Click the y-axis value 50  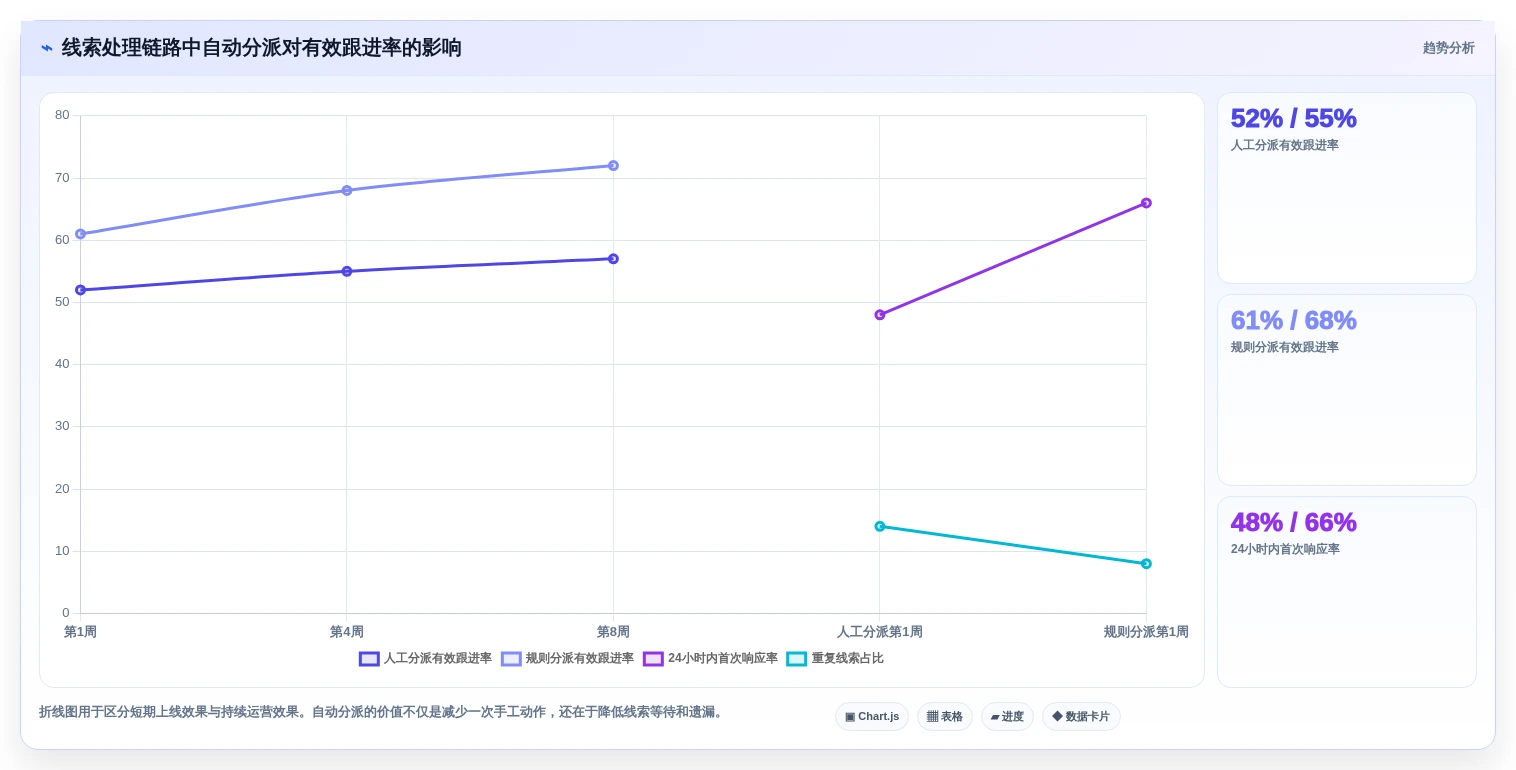click(62, 302)
